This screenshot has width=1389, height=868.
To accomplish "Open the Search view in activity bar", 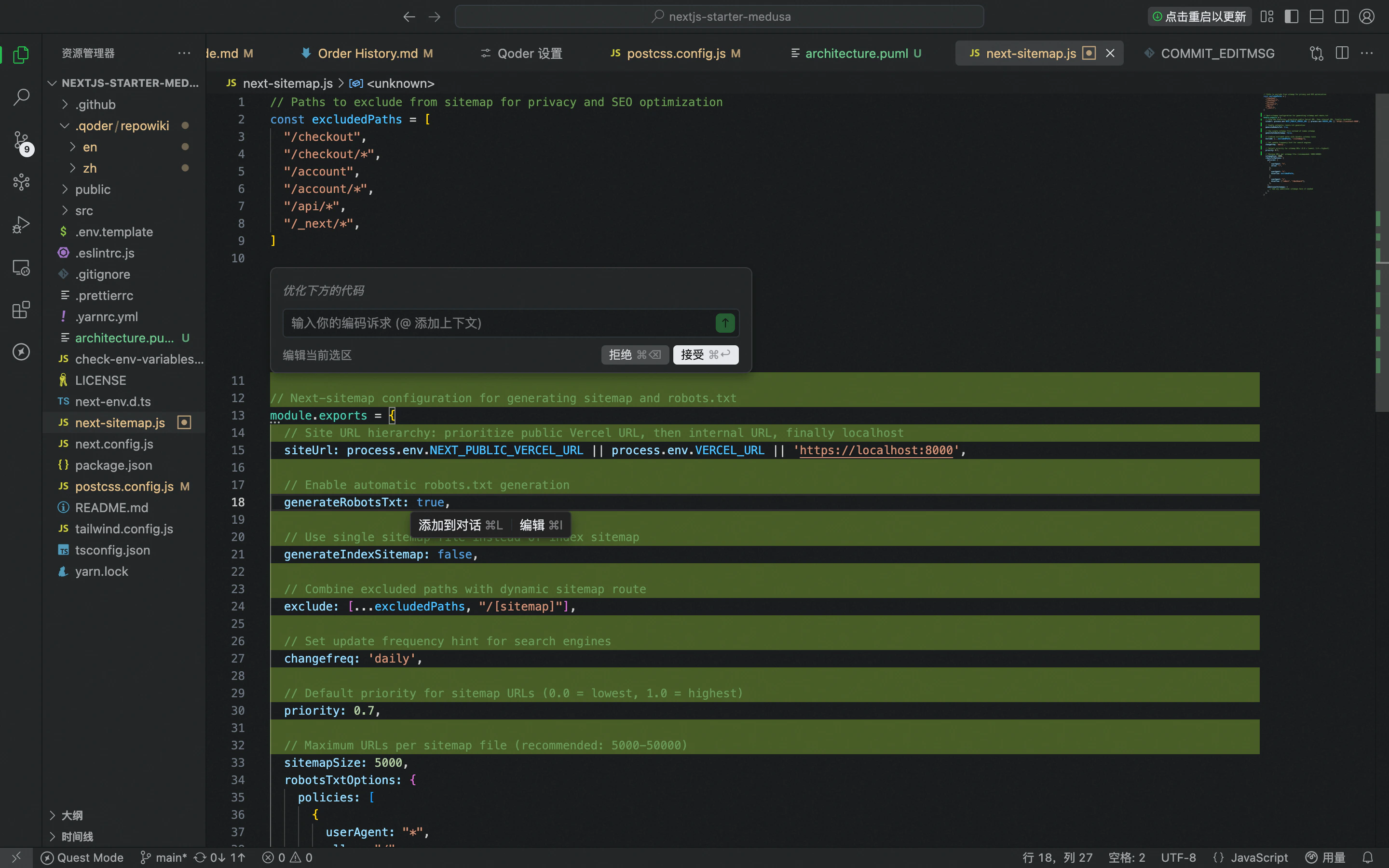I will coord(21,97).
